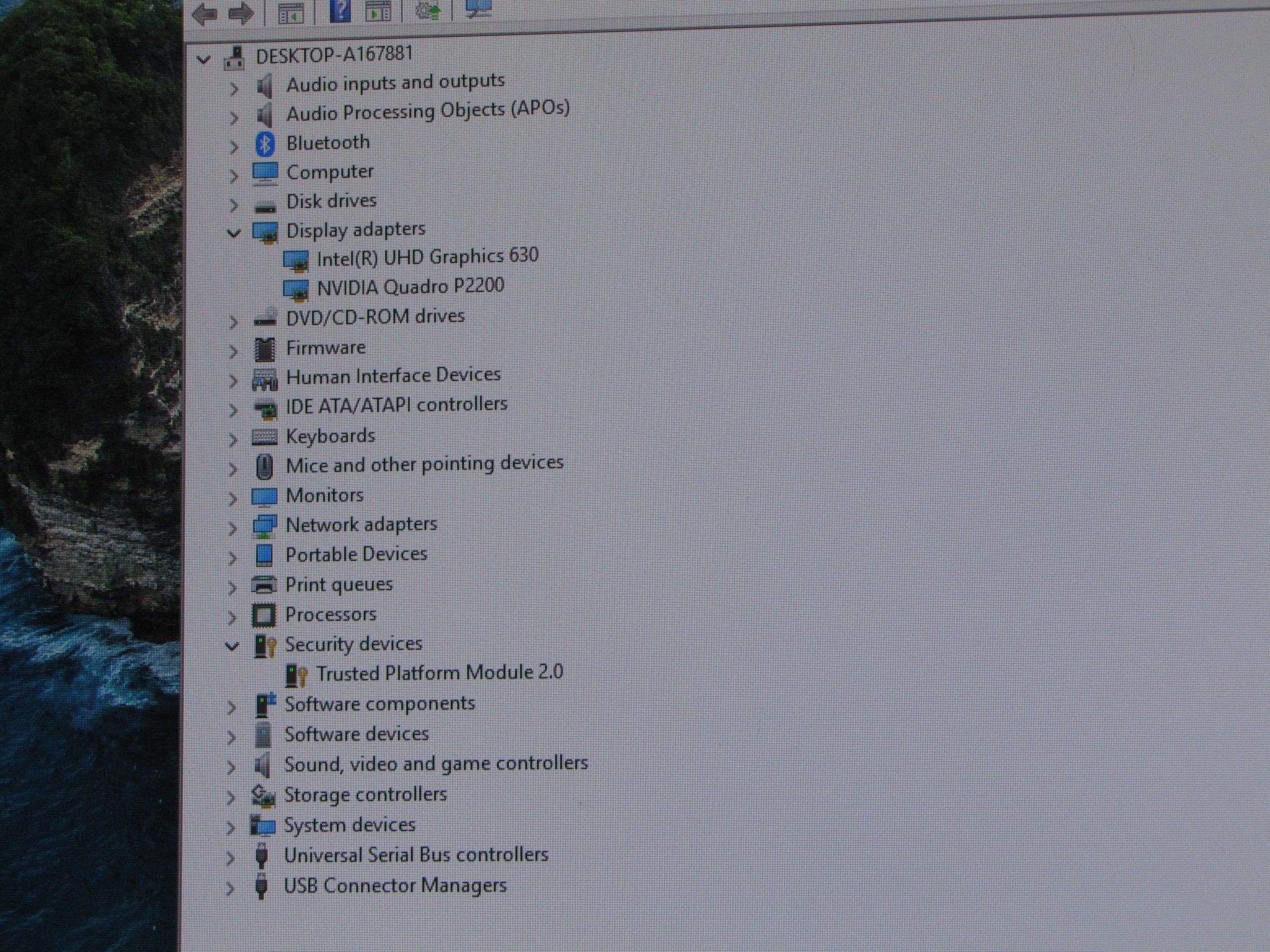Click the Processors chip icon
1270x952 pixels.
point(264,615)
